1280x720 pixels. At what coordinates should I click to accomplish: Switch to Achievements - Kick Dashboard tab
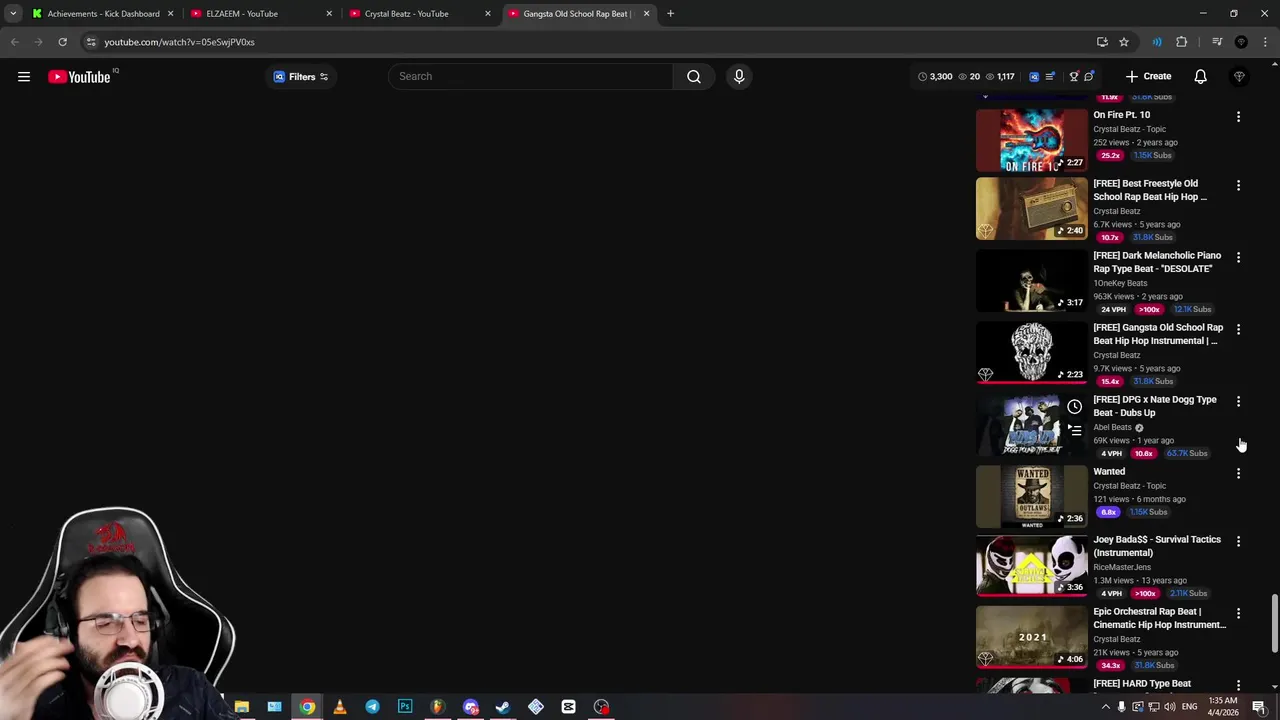pyautogui.click(x=104, y=14)
